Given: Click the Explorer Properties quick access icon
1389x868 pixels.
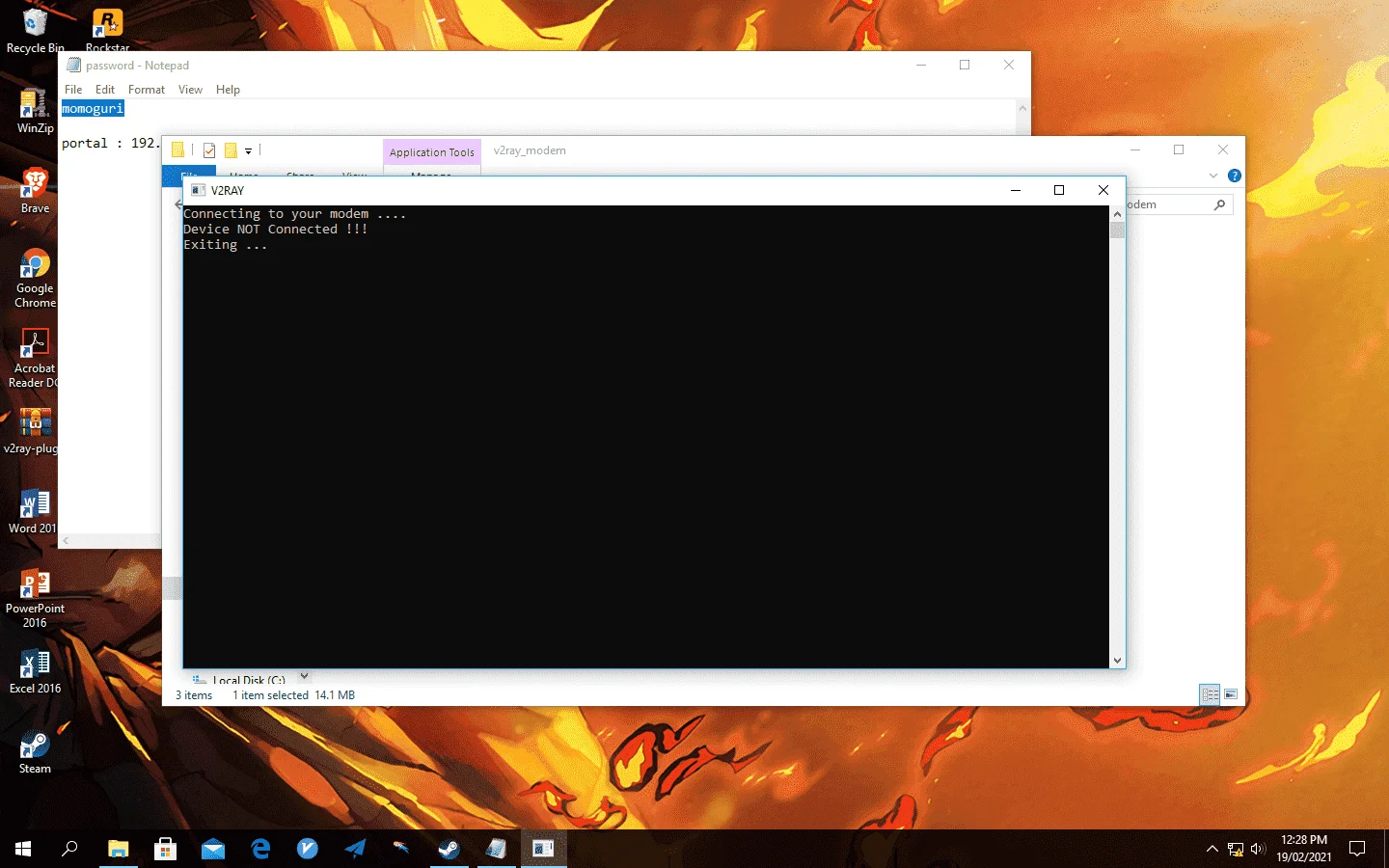Looking at the screenshot, I should coord(209,150).
